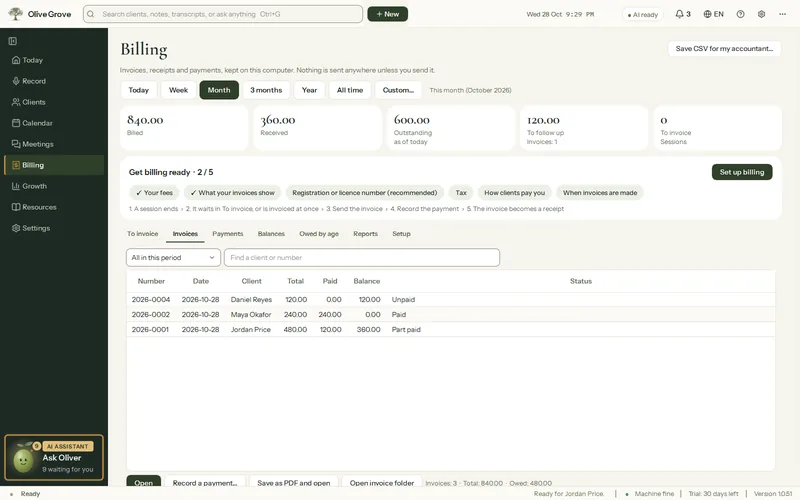Open the Your fees setup step
The height and width of the screenshot is (500, 800).
click(154, 193)
